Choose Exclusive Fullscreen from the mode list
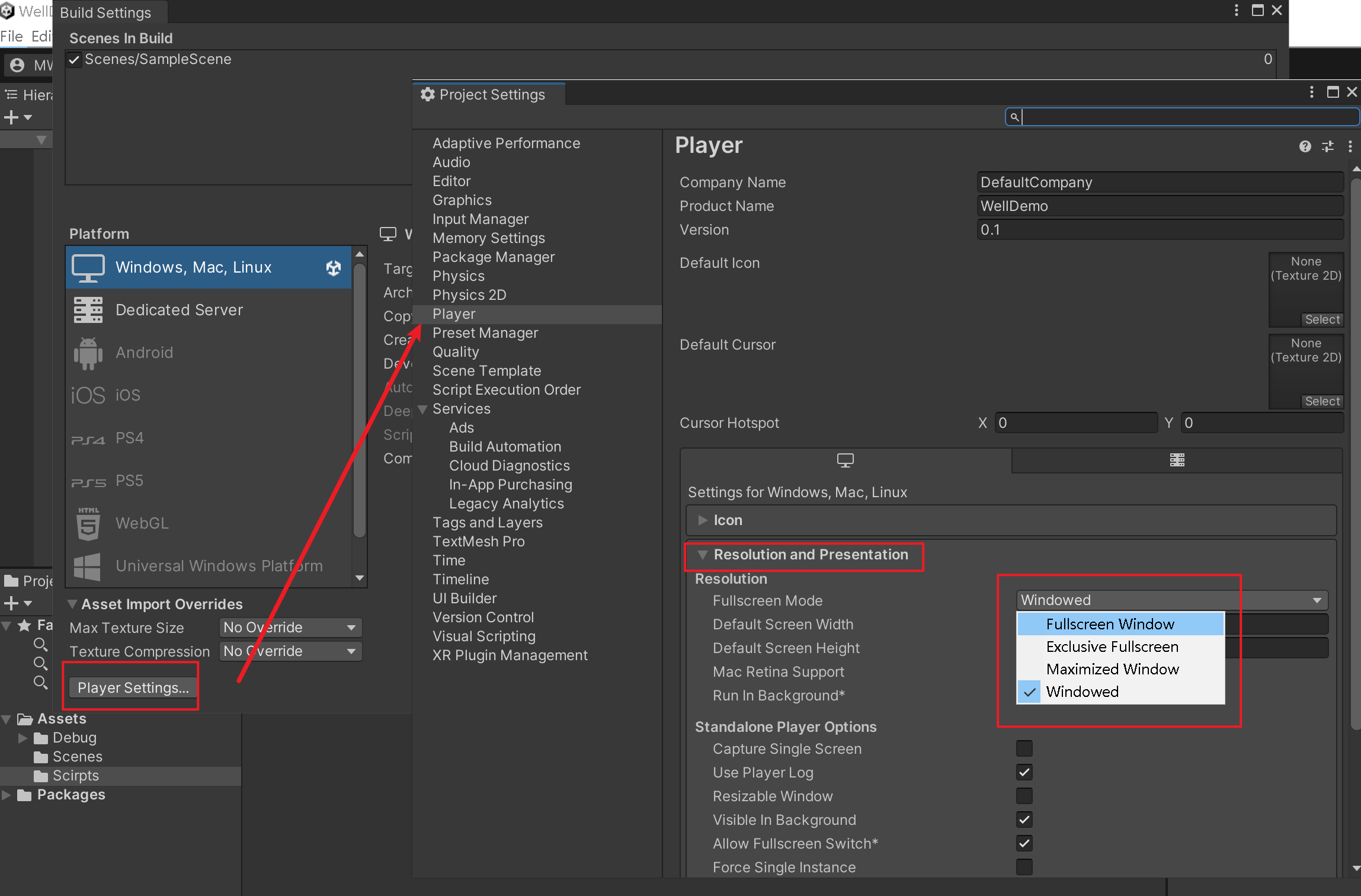 click(1112, 647)
